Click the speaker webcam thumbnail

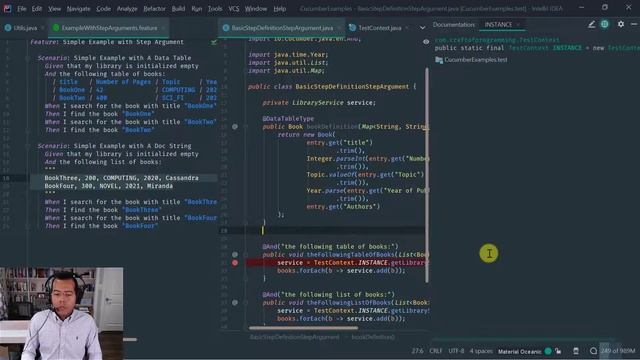click(61, 313)
